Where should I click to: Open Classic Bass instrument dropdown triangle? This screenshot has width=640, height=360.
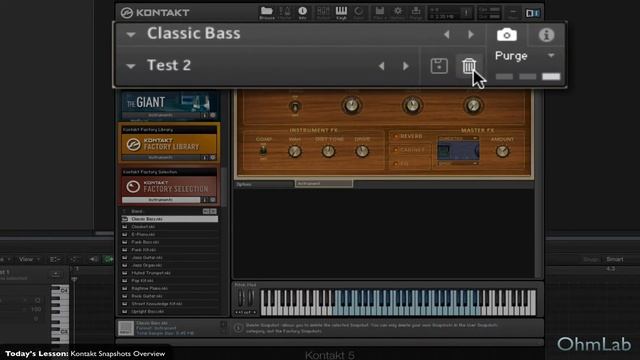pos(131,35)
